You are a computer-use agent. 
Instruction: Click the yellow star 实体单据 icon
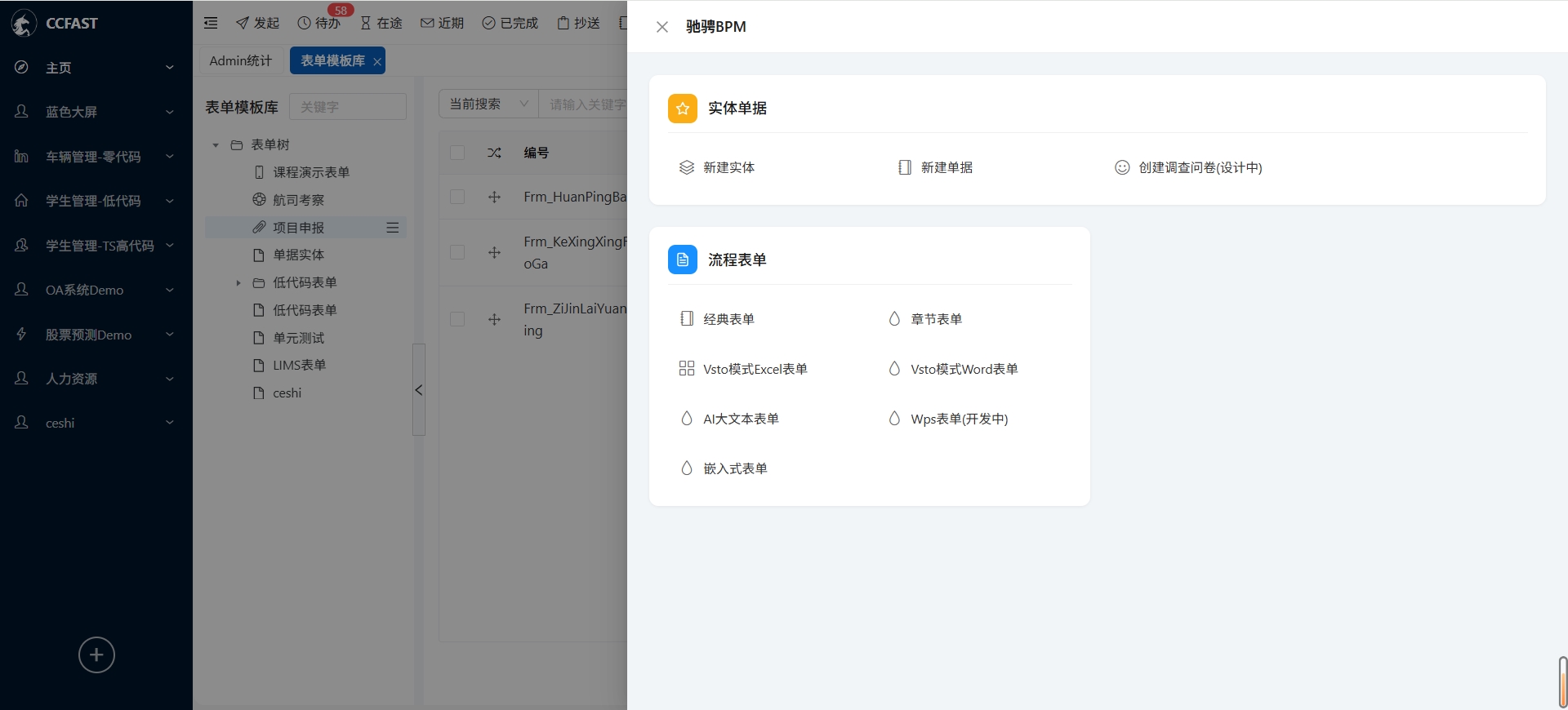683,109
